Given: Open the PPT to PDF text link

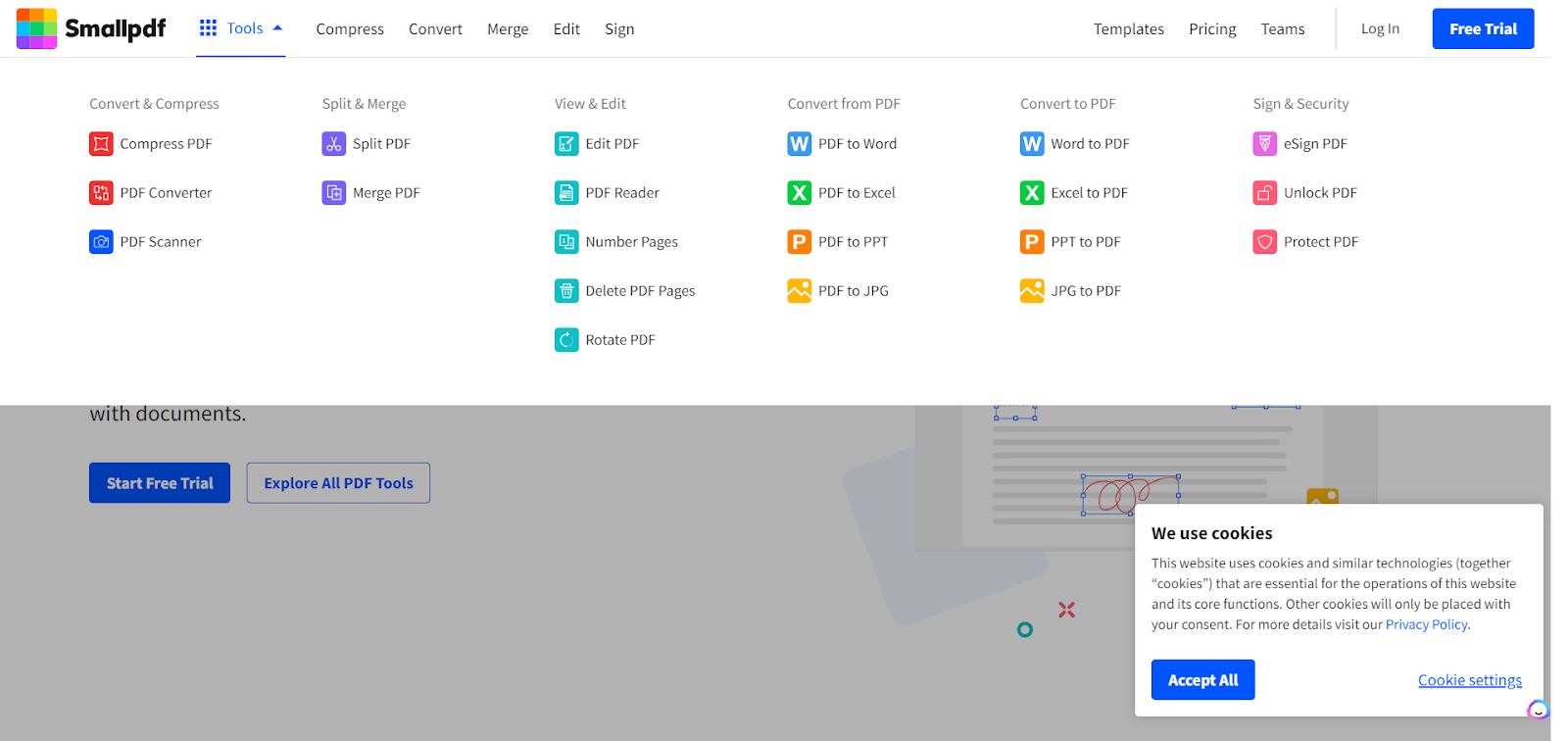Looking at the screenshot, I should (1086, 242).
